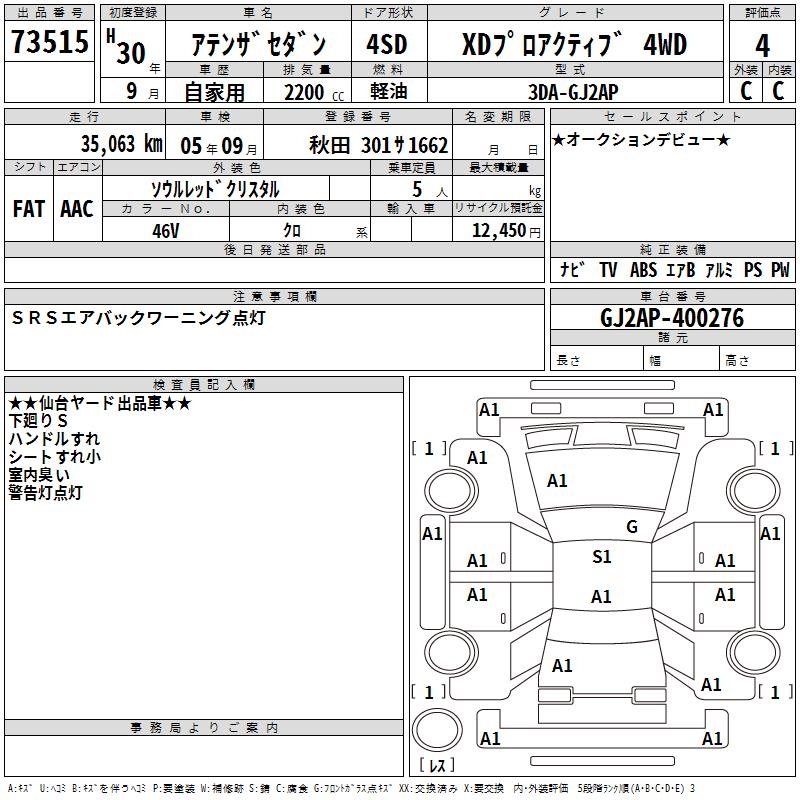Viewport: 800px width, 800px height.
Task: Select the アルミ equipment label
Action: coord(719,270)
